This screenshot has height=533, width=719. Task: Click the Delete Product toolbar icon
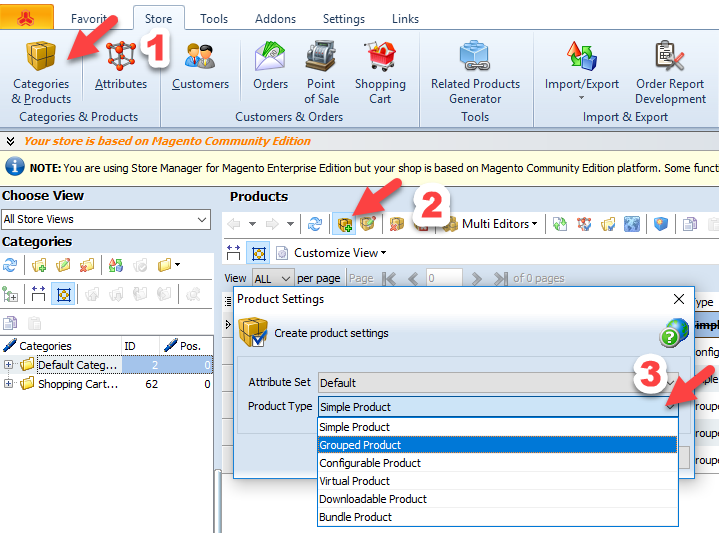coord(397,224)
